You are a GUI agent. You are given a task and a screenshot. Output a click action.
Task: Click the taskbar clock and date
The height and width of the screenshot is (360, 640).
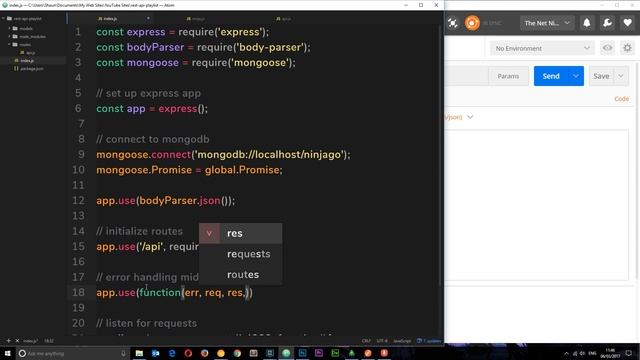[x=610, y=353]
